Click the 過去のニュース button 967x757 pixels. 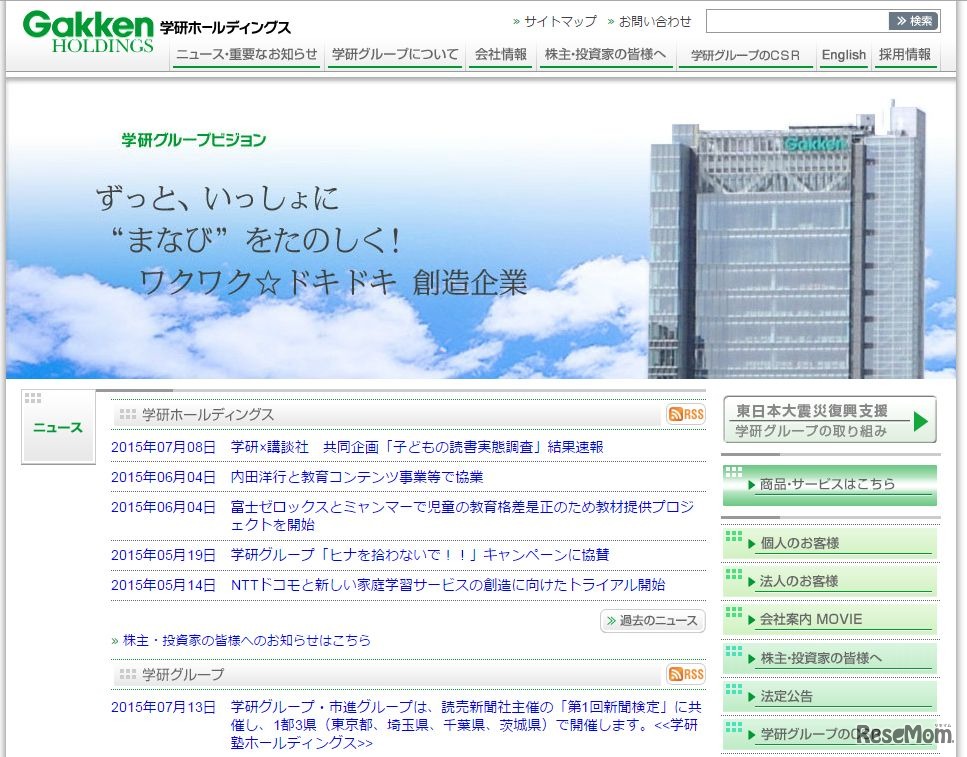click(652, 621)
